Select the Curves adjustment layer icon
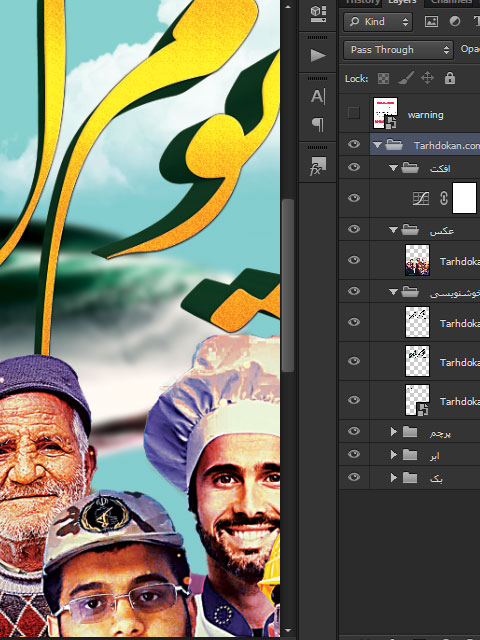 pos(421,198)
